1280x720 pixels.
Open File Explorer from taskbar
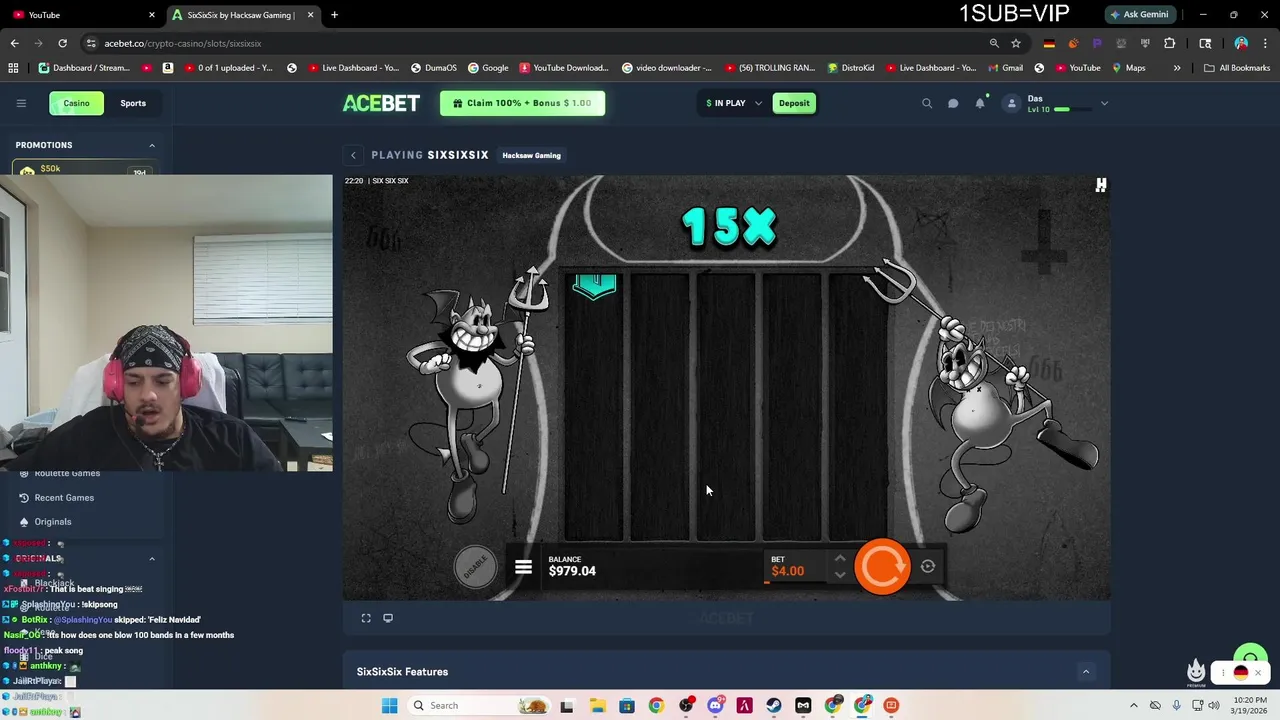(597, 705)
